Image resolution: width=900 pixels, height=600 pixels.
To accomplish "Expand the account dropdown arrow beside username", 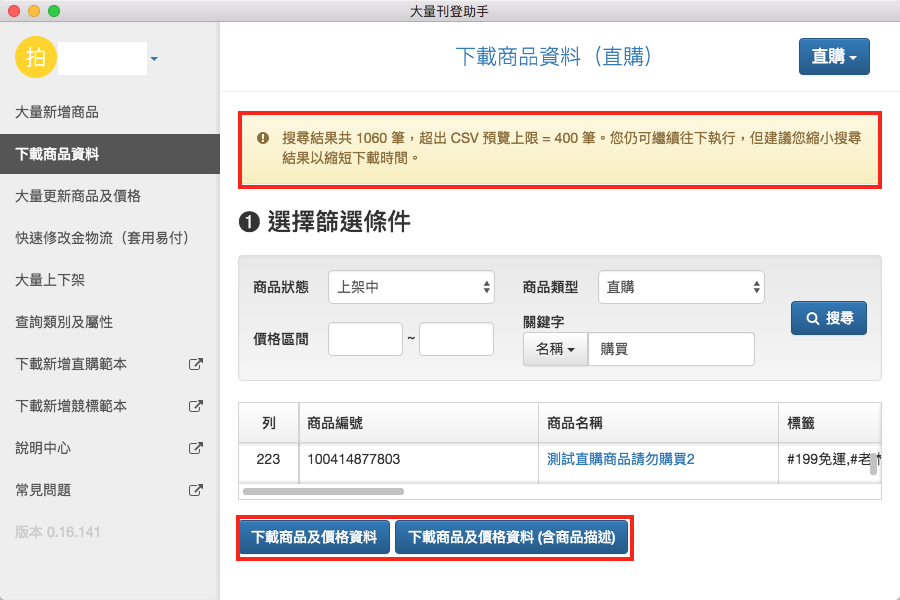I will 154,60.
